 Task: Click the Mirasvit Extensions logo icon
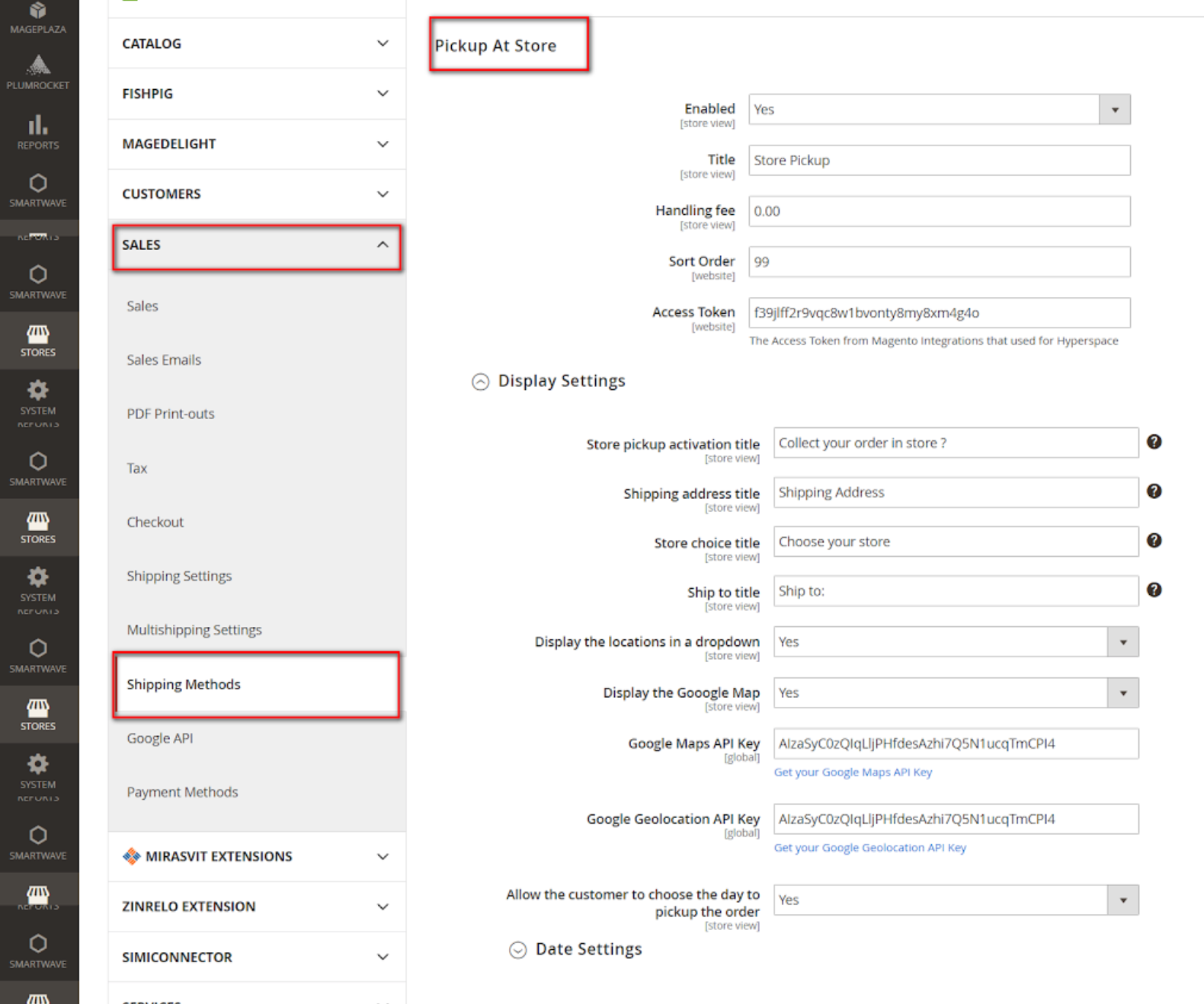(131, 856)
